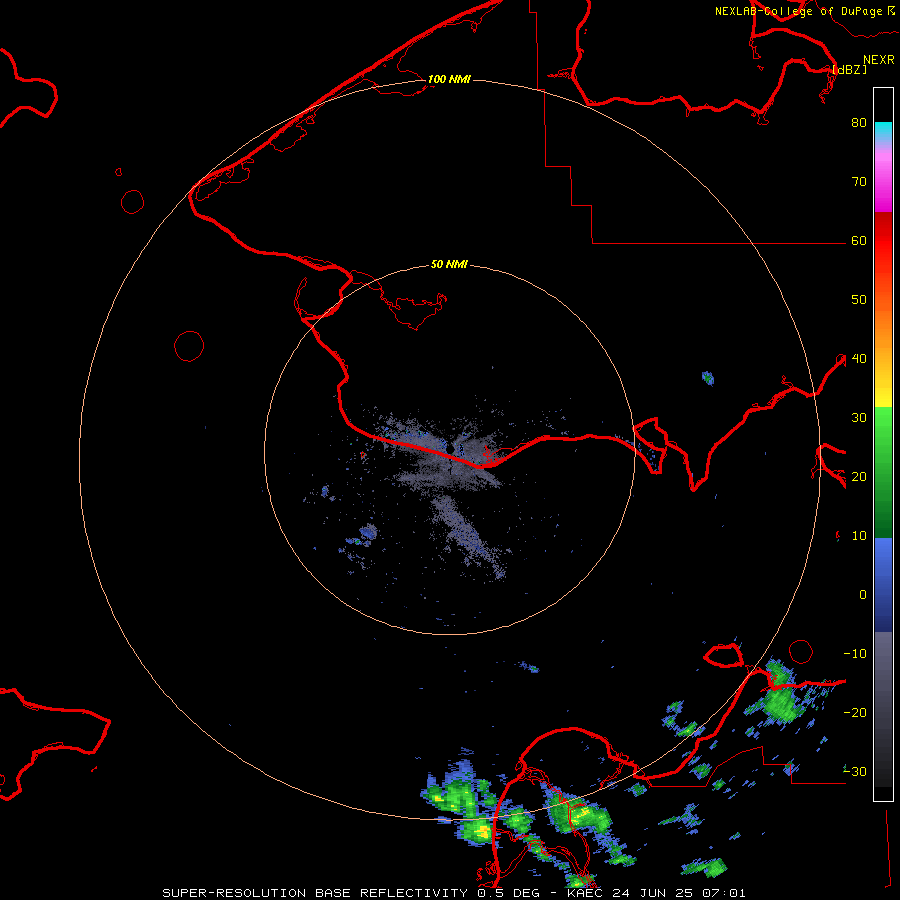This screenshot has width=900, height=900.
Task: Click the 50 value on the dBZ scale
Action: pos(859,300)
